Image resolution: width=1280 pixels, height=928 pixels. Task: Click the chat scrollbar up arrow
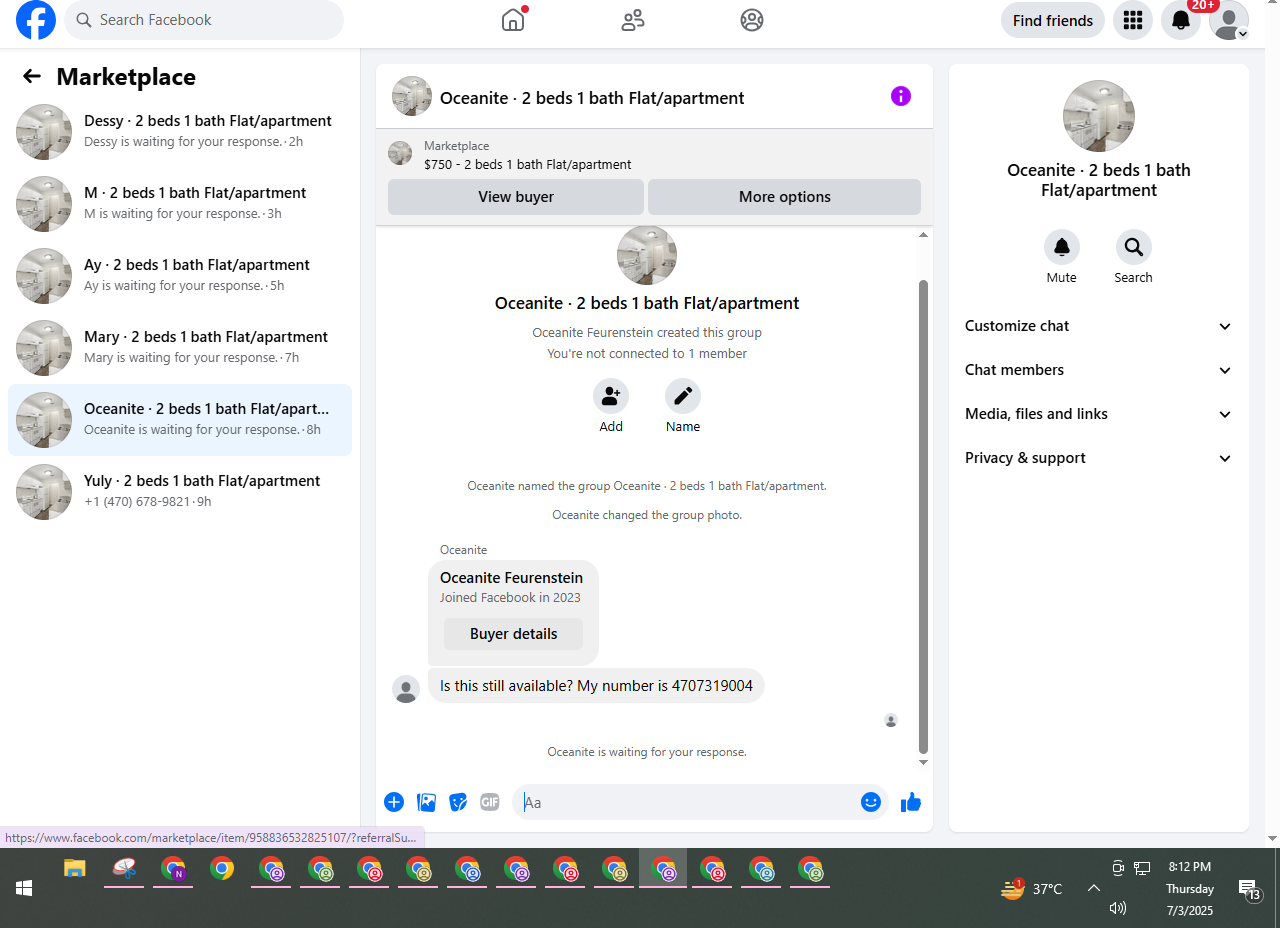923,235
